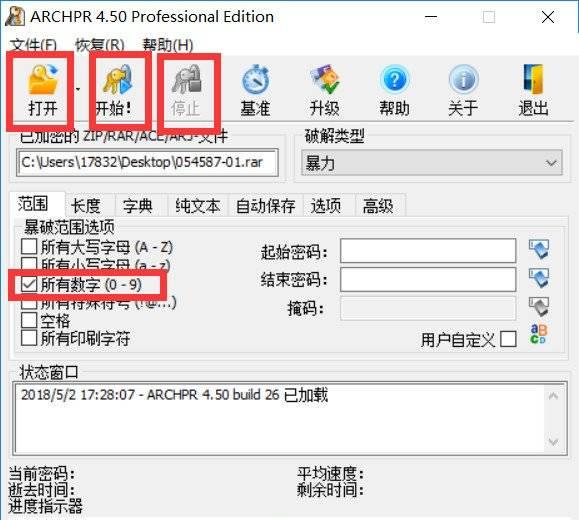The width and height of the screenshot is (579, 520).
Task: Switch to the 高级 tab
Action: pos(380,205)
